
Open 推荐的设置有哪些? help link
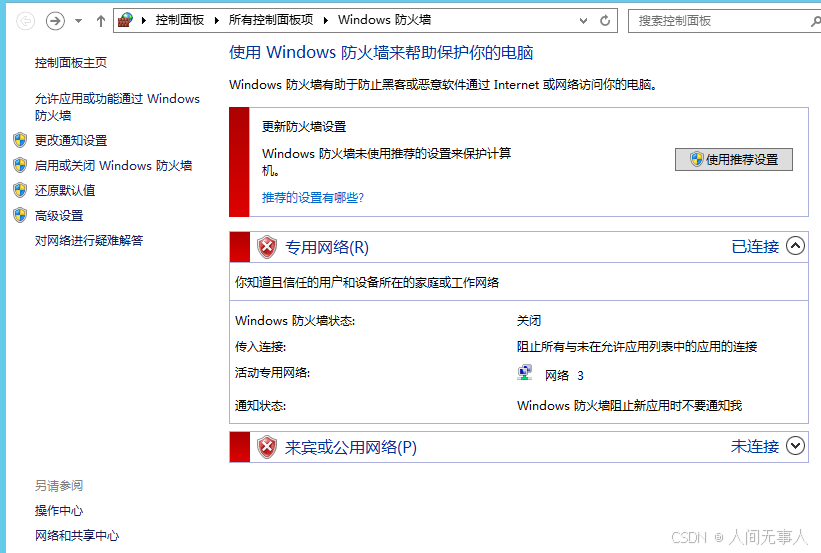[313, 197]
